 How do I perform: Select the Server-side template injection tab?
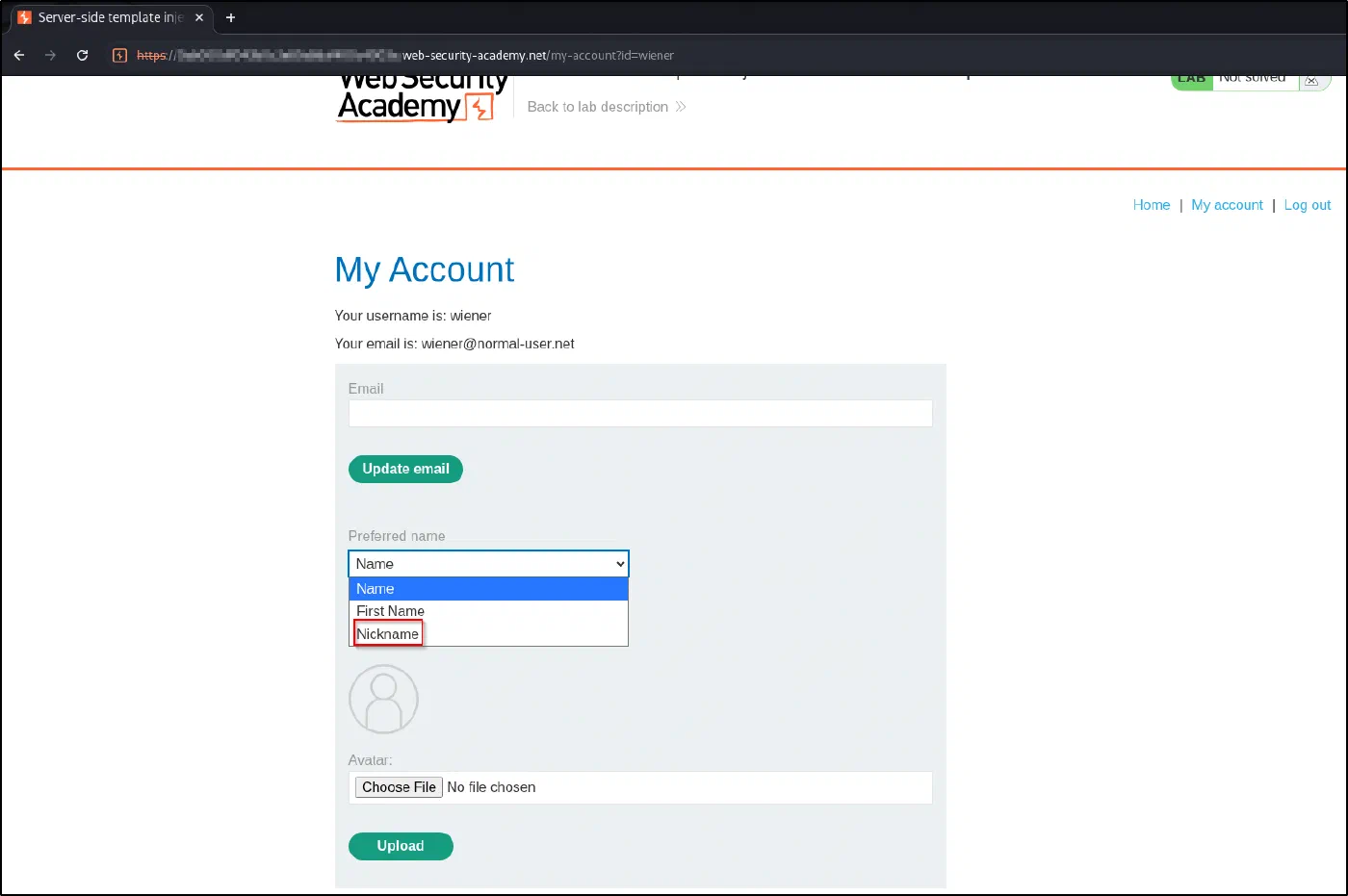[112, 17]
